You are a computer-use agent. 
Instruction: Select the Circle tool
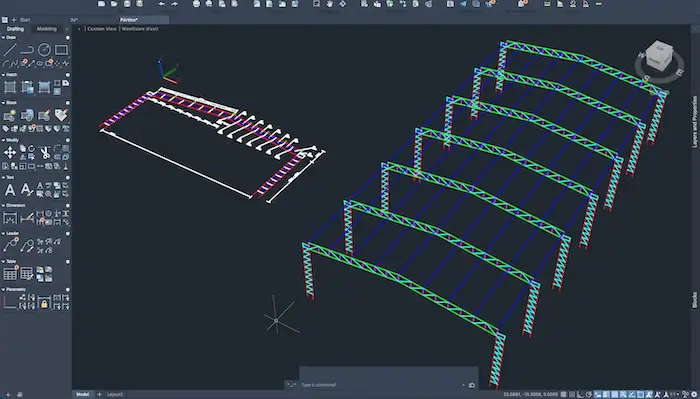(44, 50)
